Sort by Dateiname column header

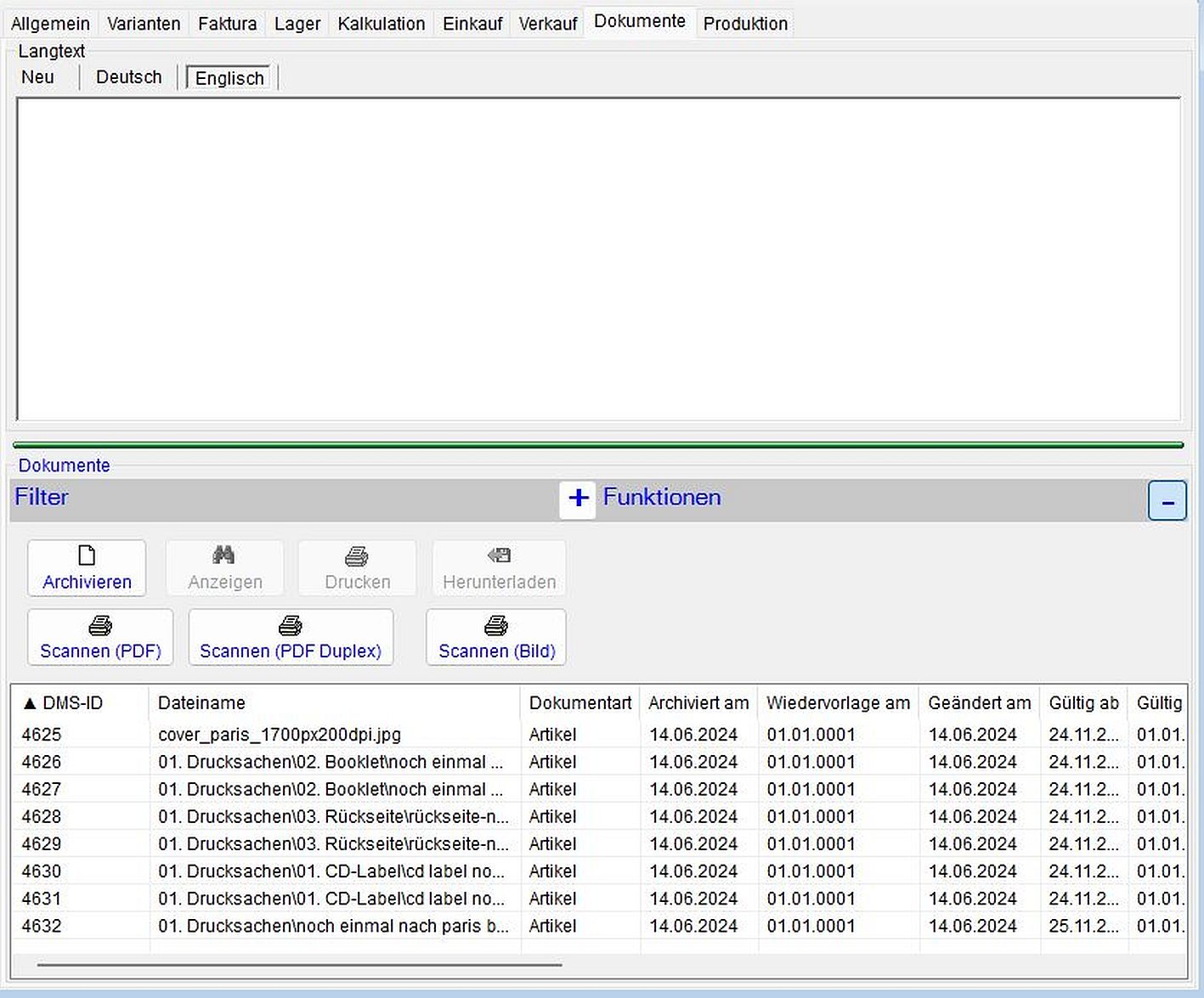(335, 703)
